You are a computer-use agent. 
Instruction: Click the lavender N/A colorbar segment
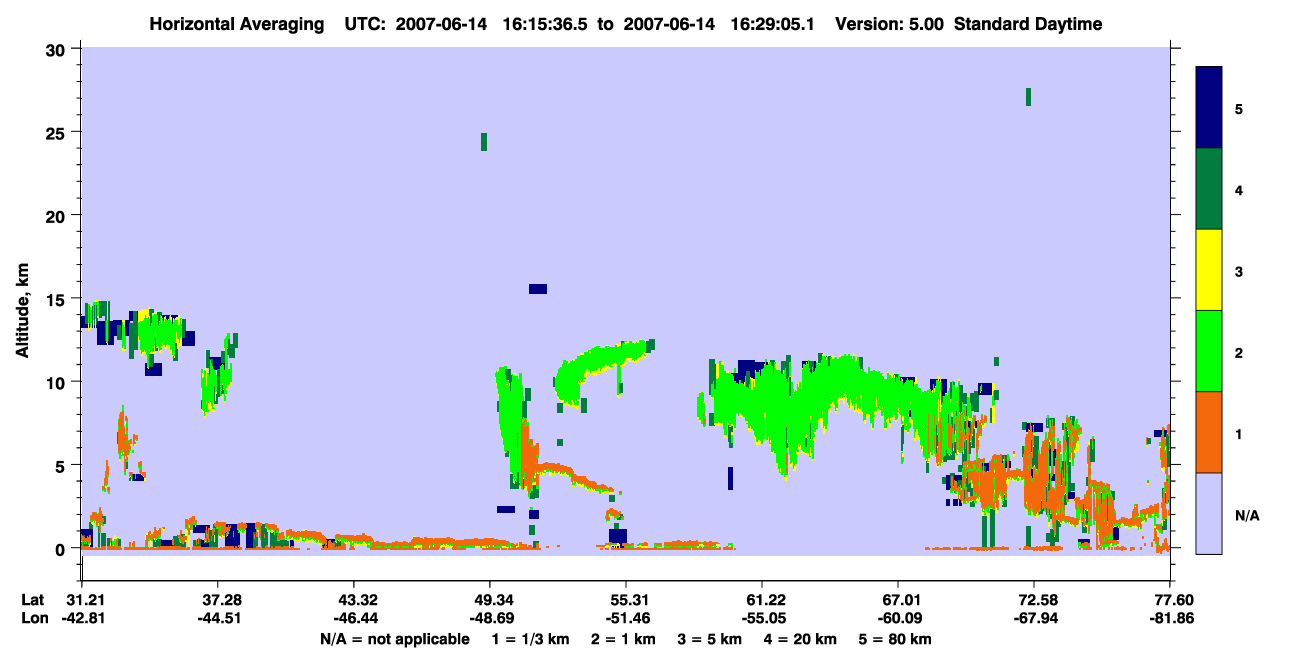[x=1210, y=513]
